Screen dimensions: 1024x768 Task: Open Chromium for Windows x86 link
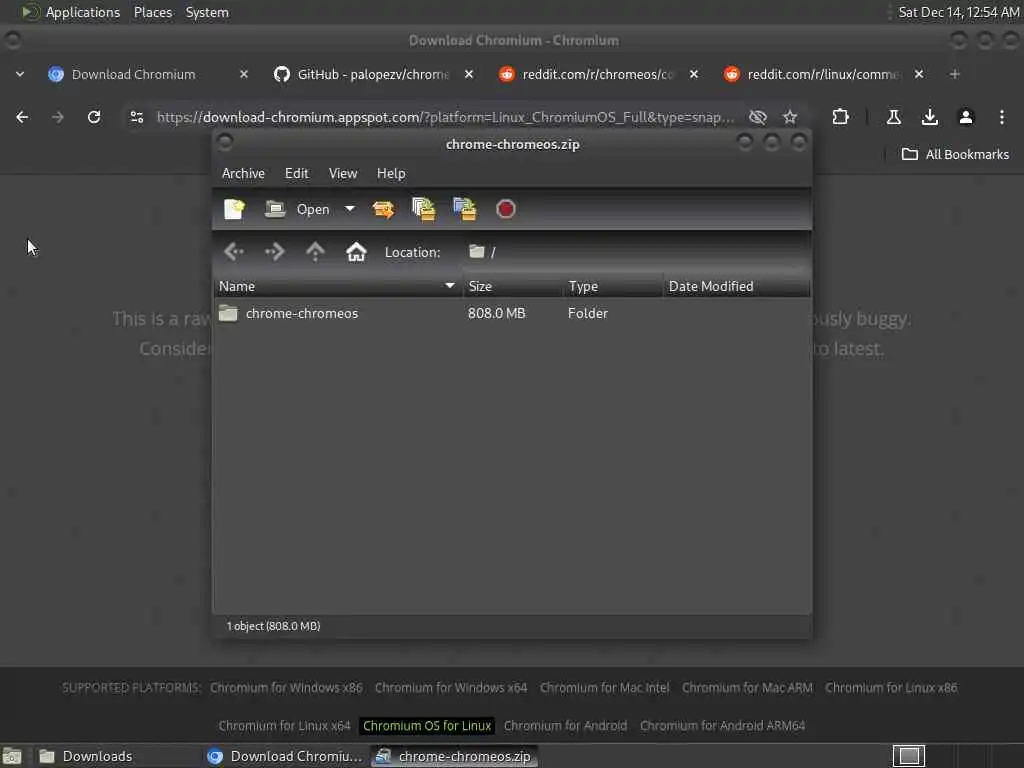pos(286,688)
